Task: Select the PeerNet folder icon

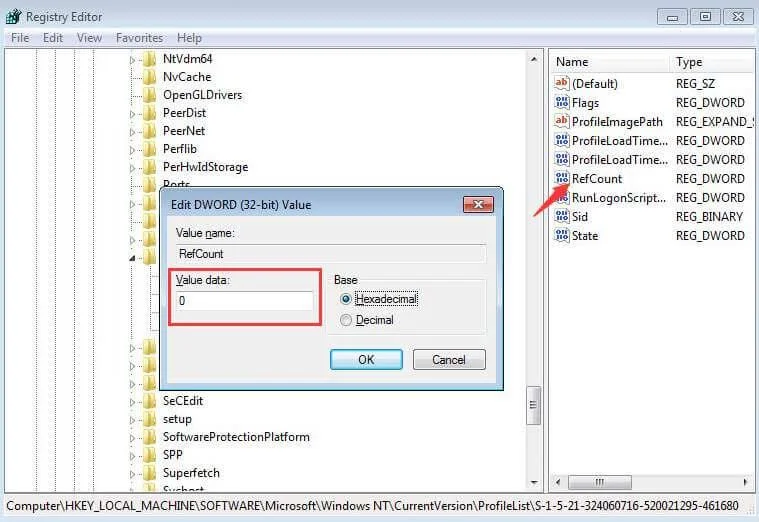Action: tap(150, 131)
